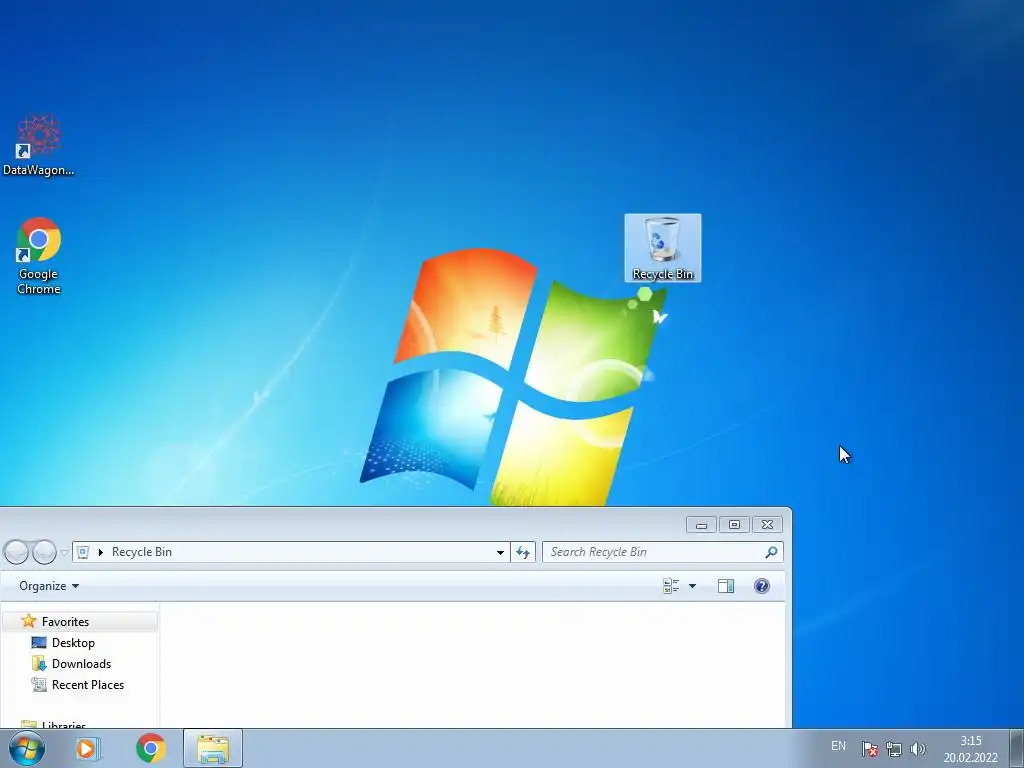Open the Windows Start menu
This screenshot has height=768, width=1024.
[27, 748]
